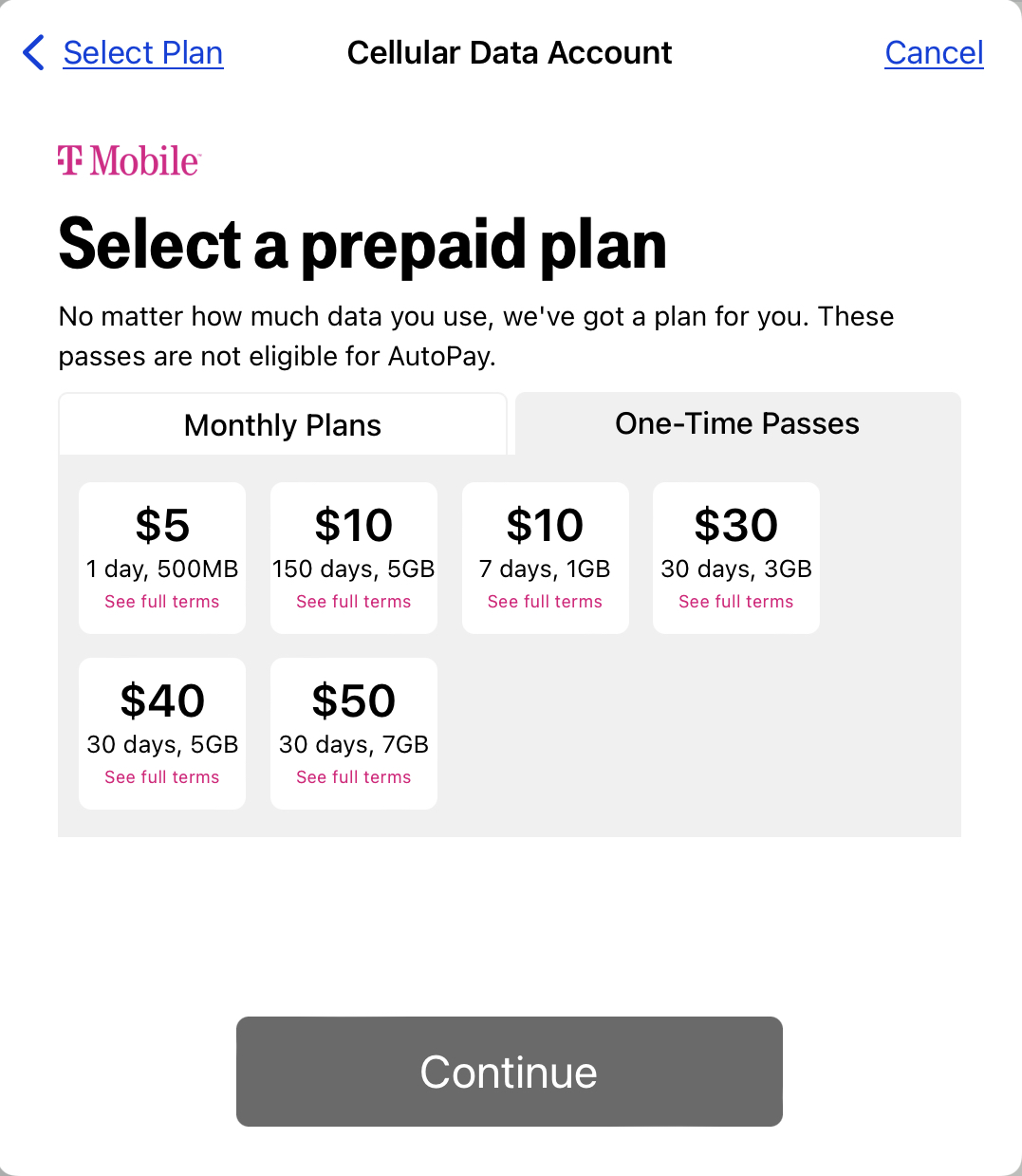
Task: Choose the $40 30 days 5GB pass
Action: 162,734
